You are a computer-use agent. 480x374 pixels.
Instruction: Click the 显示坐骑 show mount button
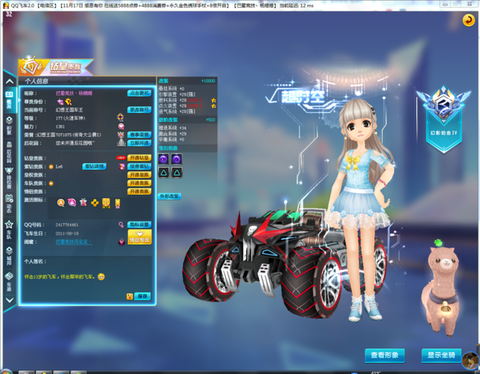click(x=441, y=355)
